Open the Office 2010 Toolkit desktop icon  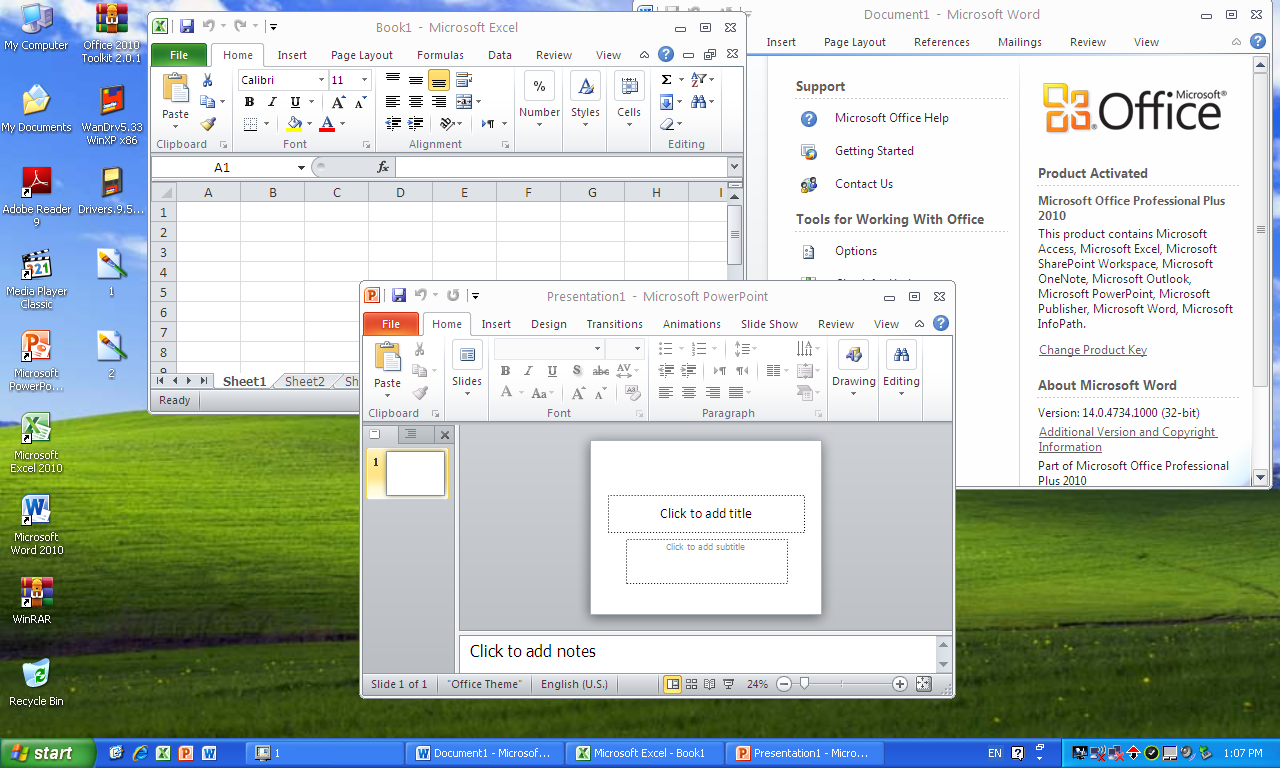click(111, 32)
